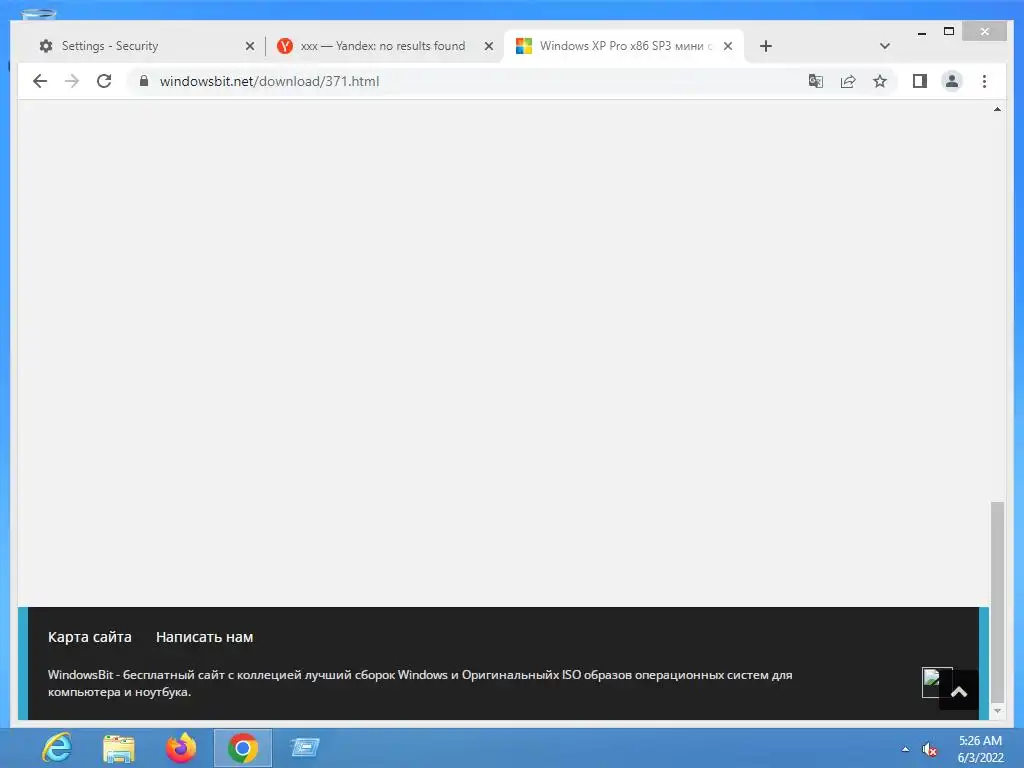The image size is (1024, 768).
Task: Minimize the Chrome window
Action: point(921,31)
